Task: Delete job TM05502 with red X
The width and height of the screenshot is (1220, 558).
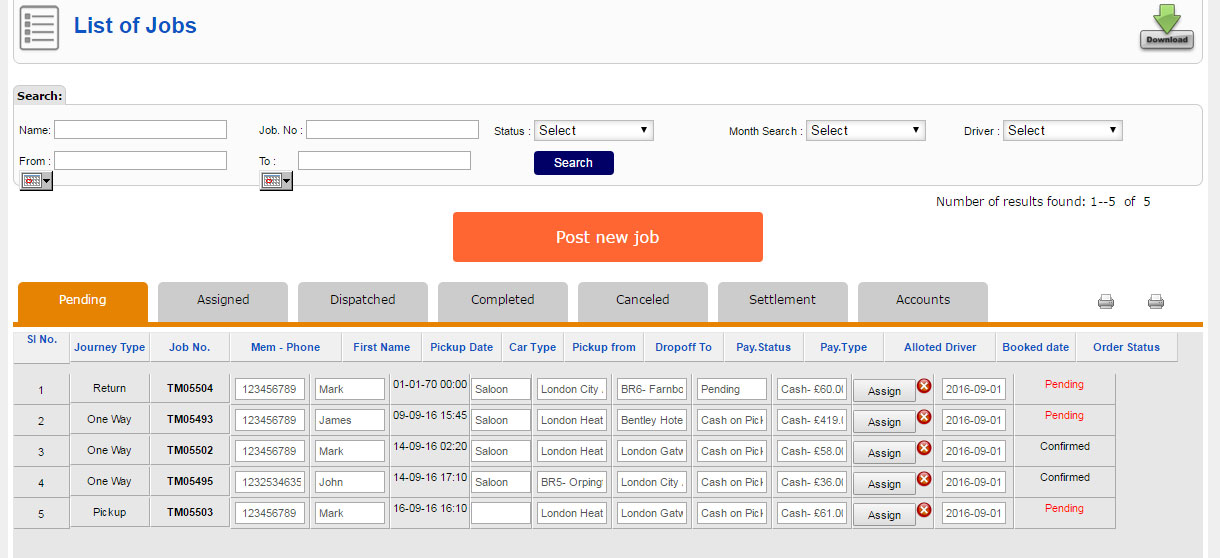Action: [924, 448]
